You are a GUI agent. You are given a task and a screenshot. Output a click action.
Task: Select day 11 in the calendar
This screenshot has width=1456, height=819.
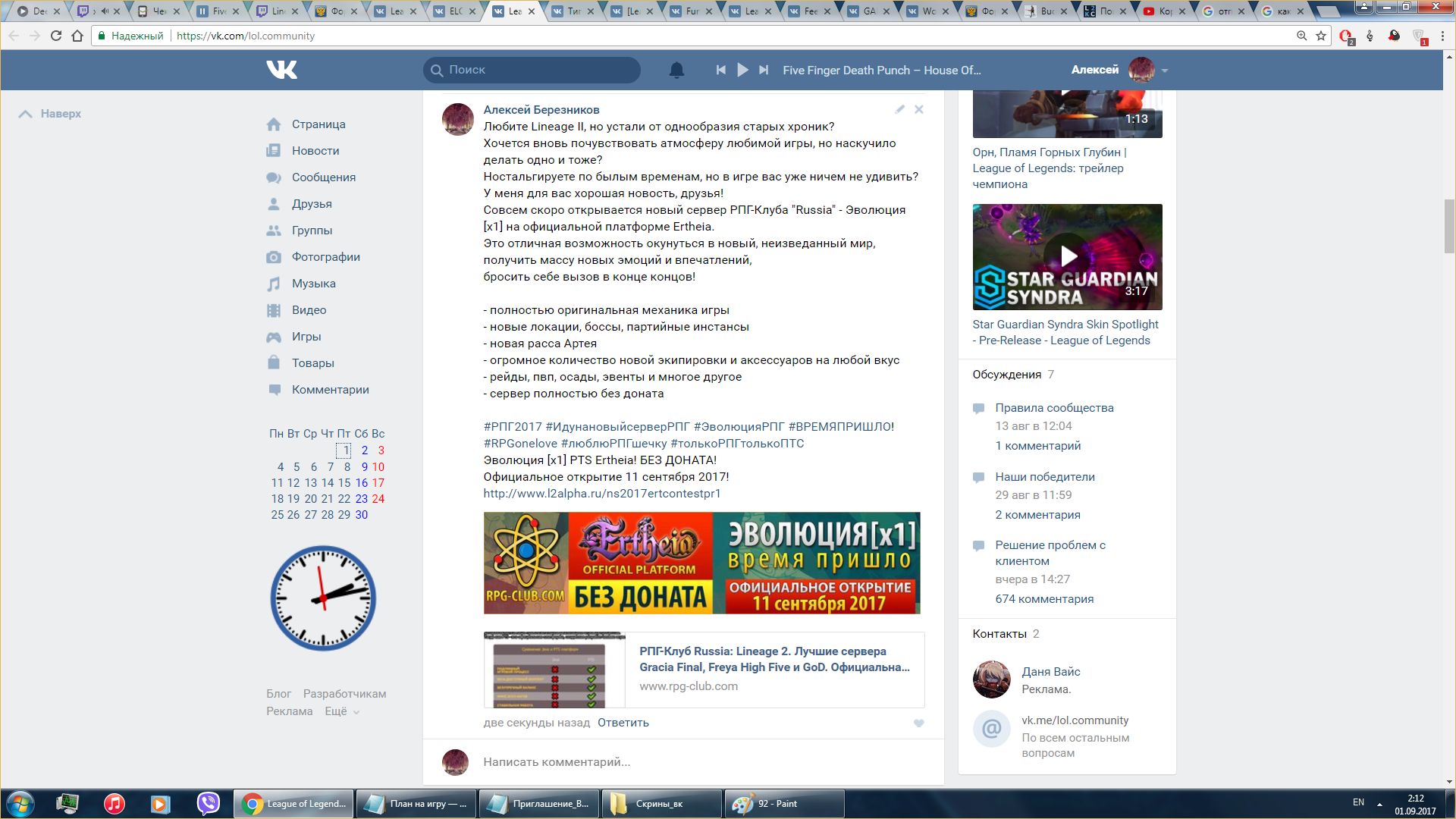coord(277,483)
